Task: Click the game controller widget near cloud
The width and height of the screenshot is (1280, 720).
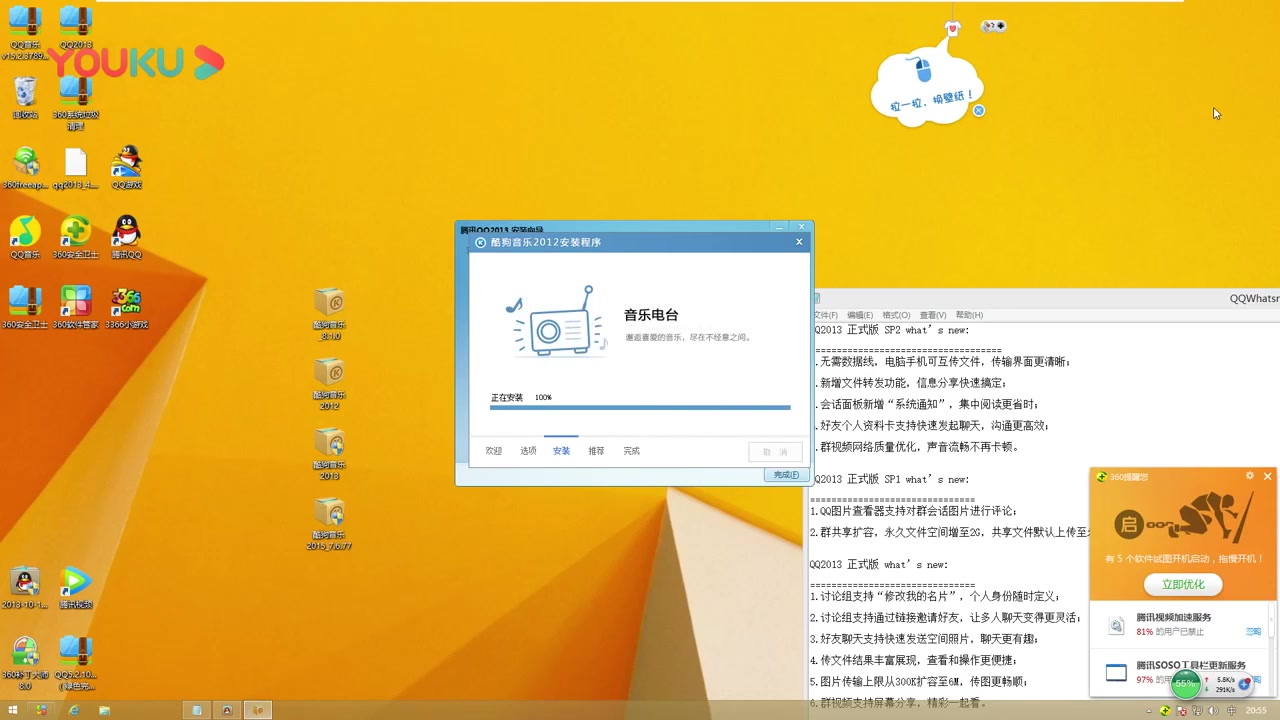Action: coord(993,26)
